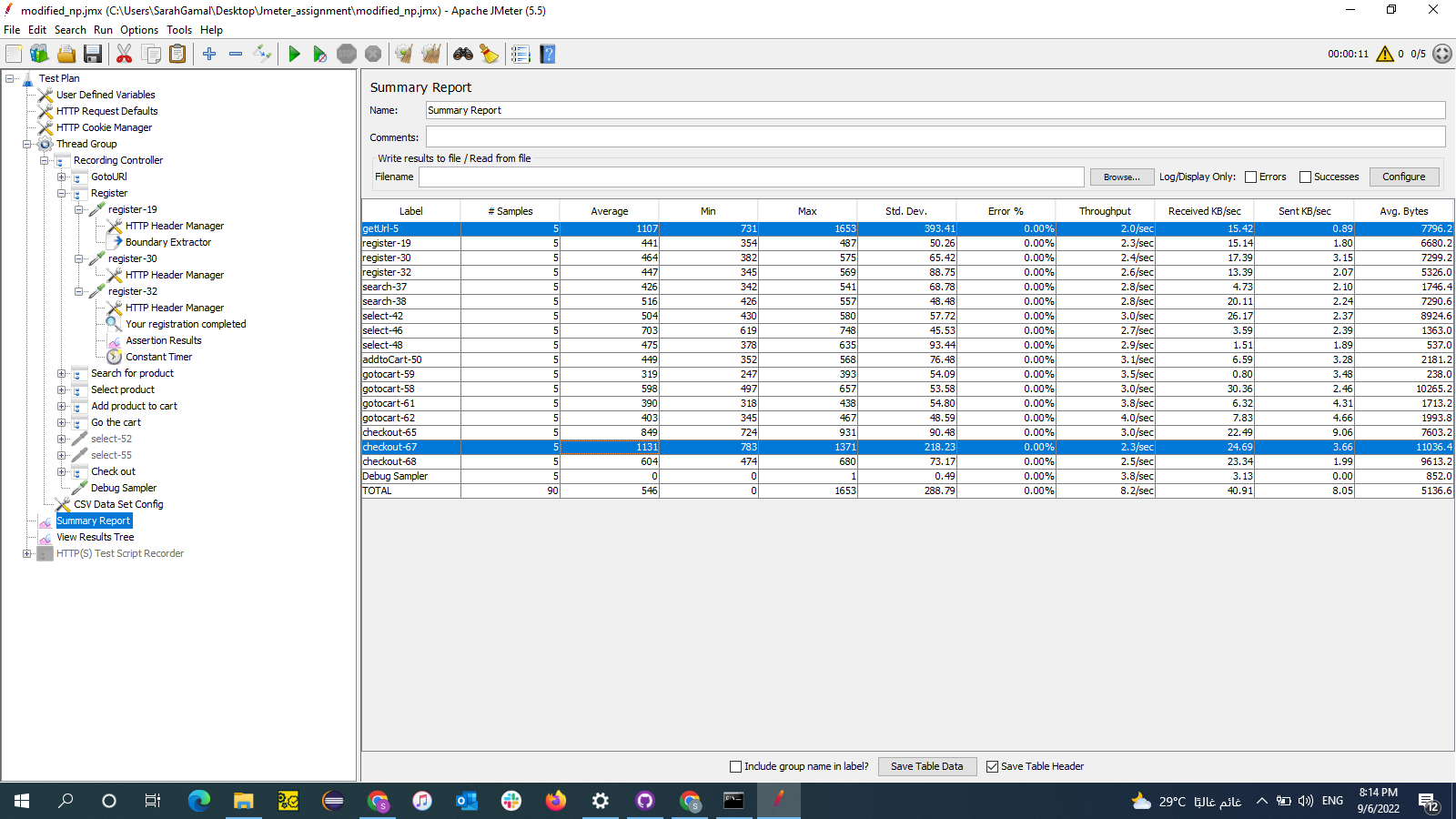Save the test plan
Screen dimensions: 1456x819
click(94, 54)
